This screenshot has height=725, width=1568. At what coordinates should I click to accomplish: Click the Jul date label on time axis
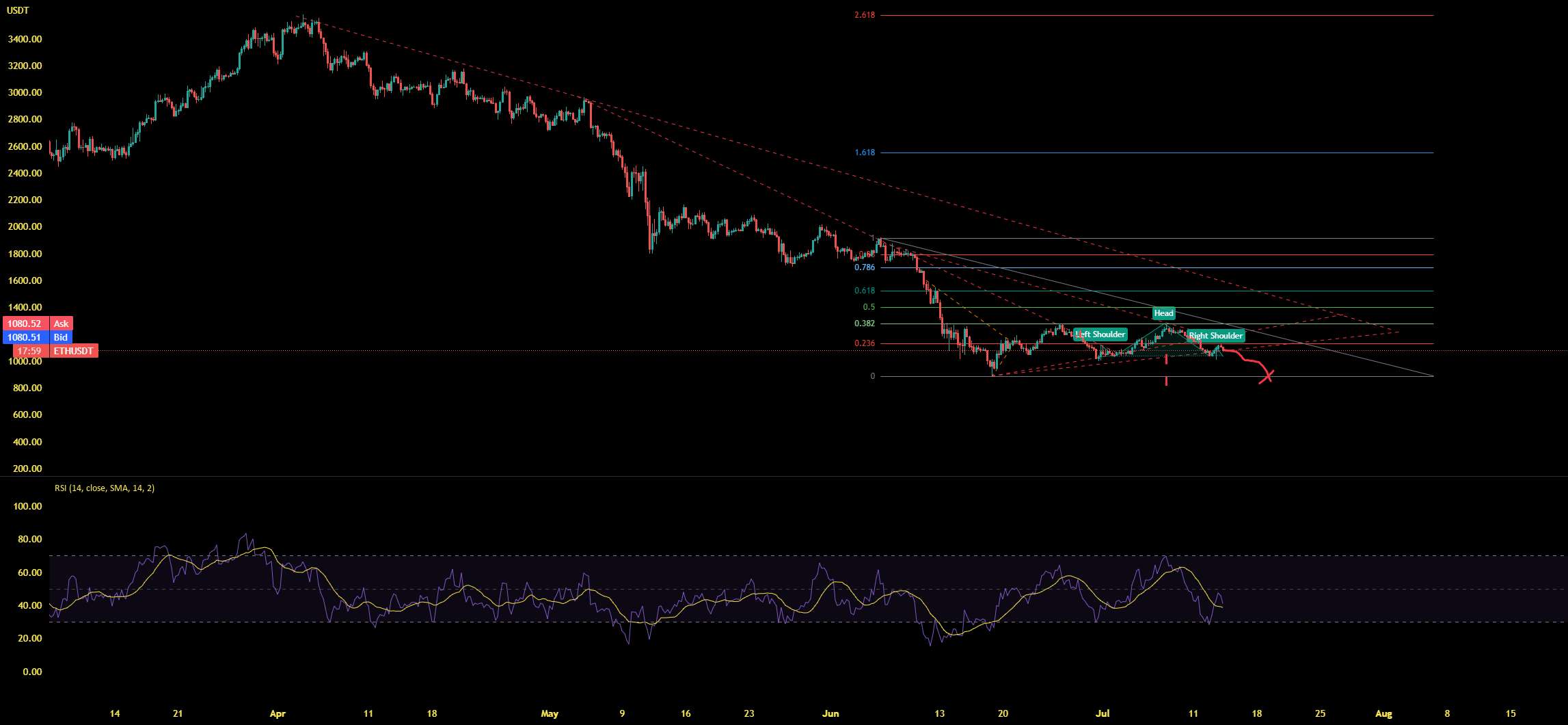click(x=1102, y=714)
